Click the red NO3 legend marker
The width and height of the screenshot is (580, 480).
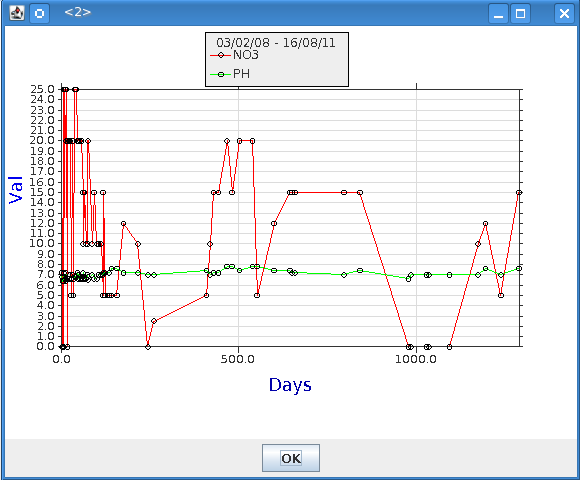pos(221,55)
